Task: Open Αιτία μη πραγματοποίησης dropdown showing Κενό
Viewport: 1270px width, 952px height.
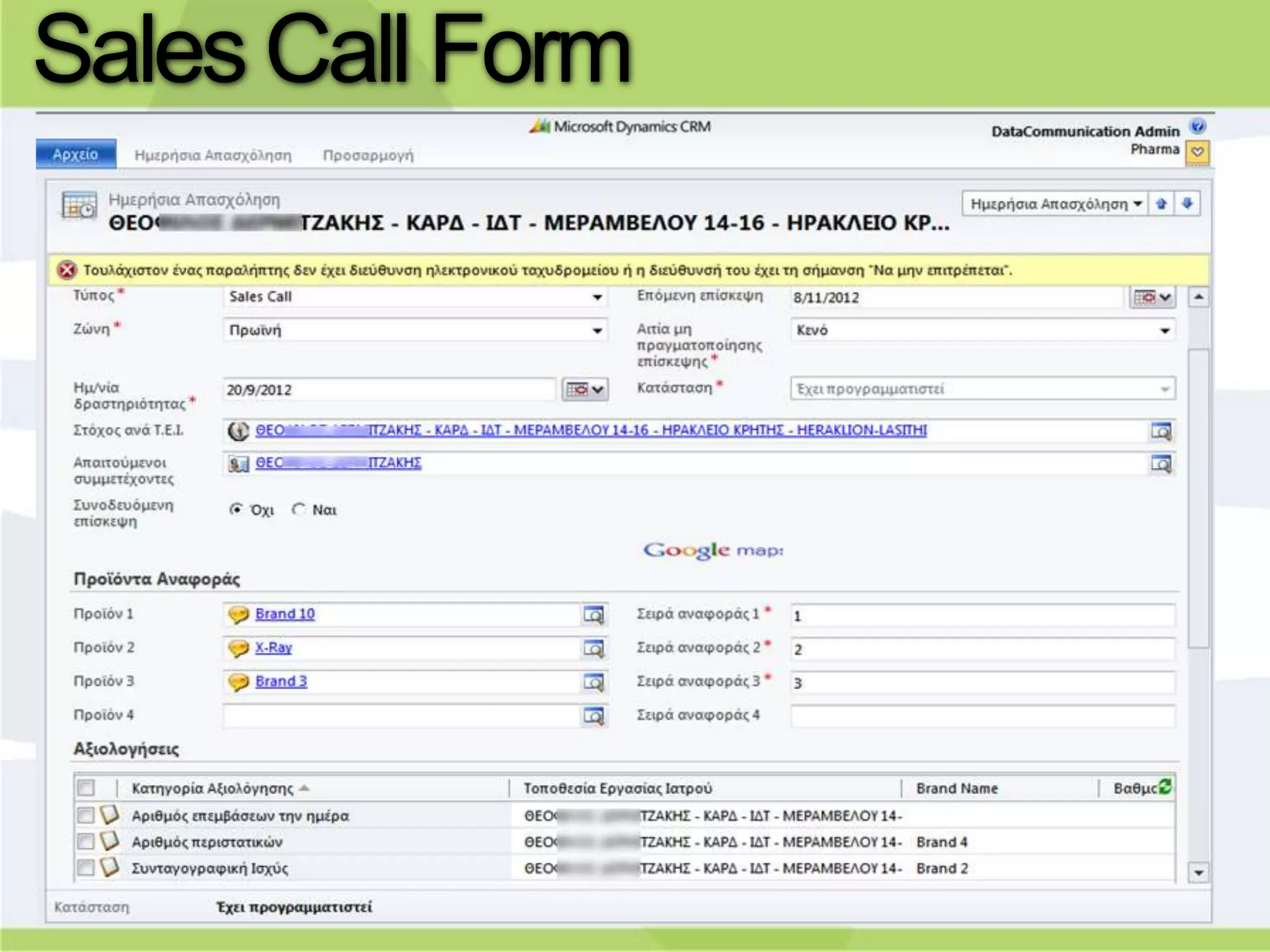Action: (983, 330)
